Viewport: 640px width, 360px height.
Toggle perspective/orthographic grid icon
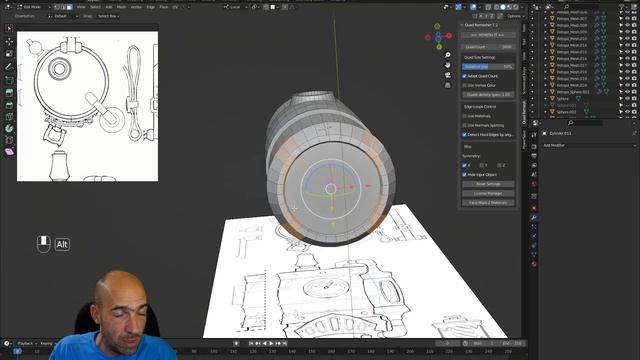[448, 85]
